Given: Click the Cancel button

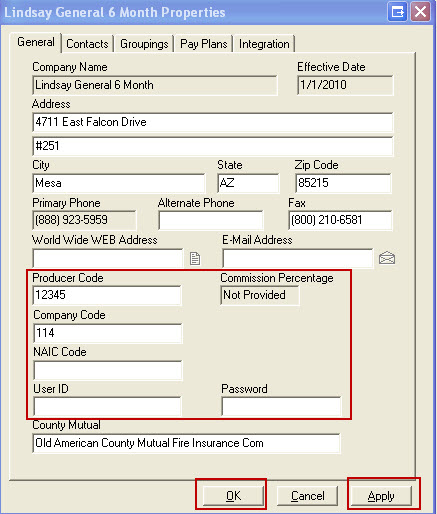Looking at the screenshot, I should coord(307,496).
